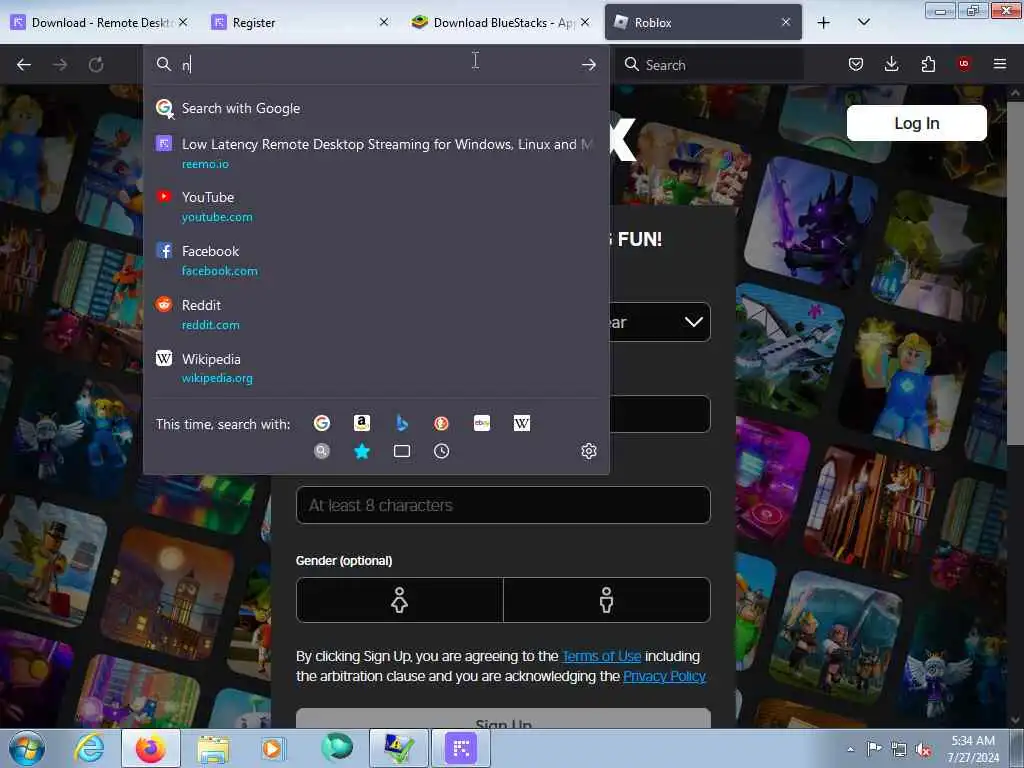This screenshot has height=768, width=1024.
Task: Select the gray magnifier search engine icon
Action: tap(321, 451)
